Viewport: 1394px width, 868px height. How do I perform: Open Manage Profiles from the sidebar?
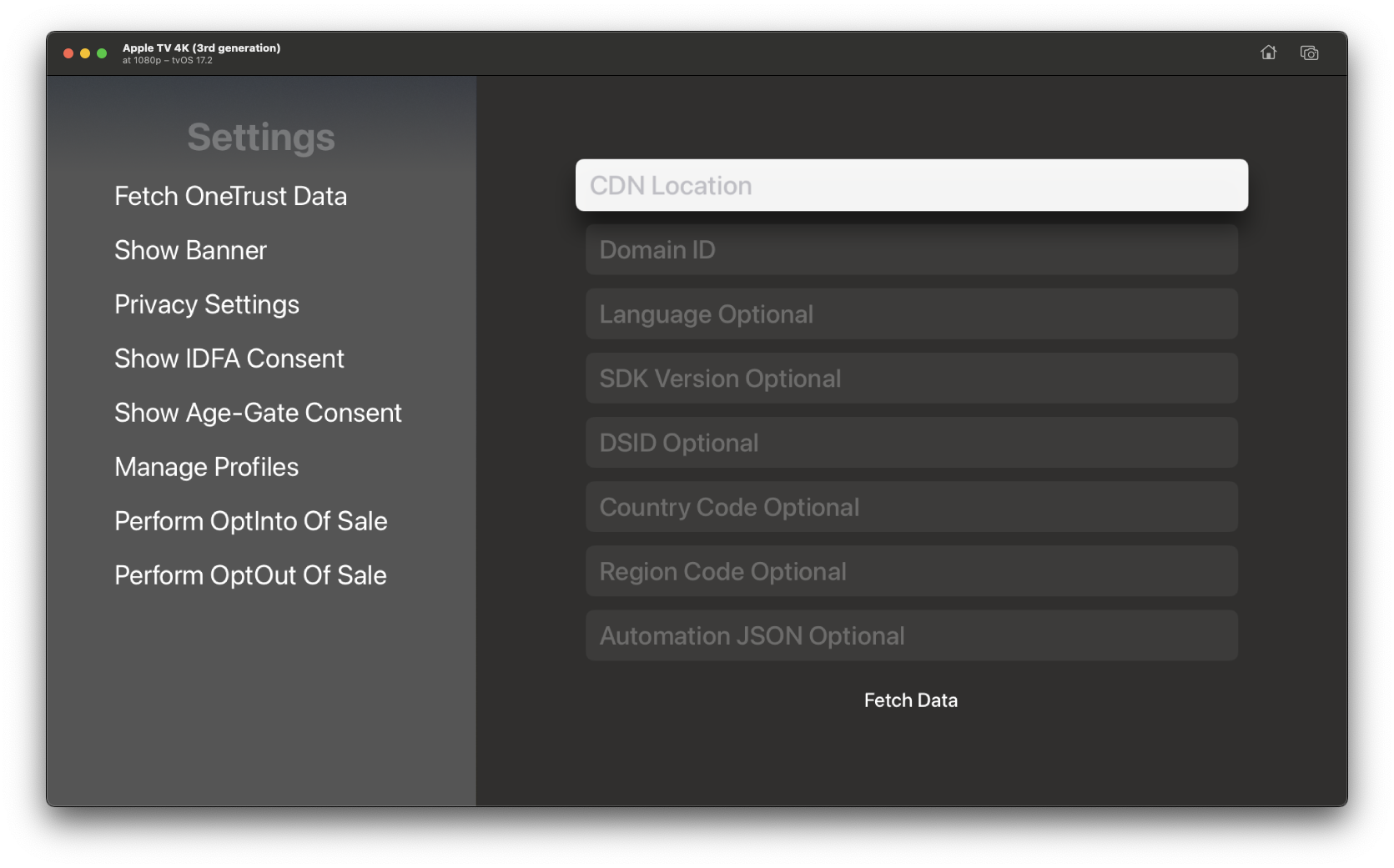click(x=206, y=467)
